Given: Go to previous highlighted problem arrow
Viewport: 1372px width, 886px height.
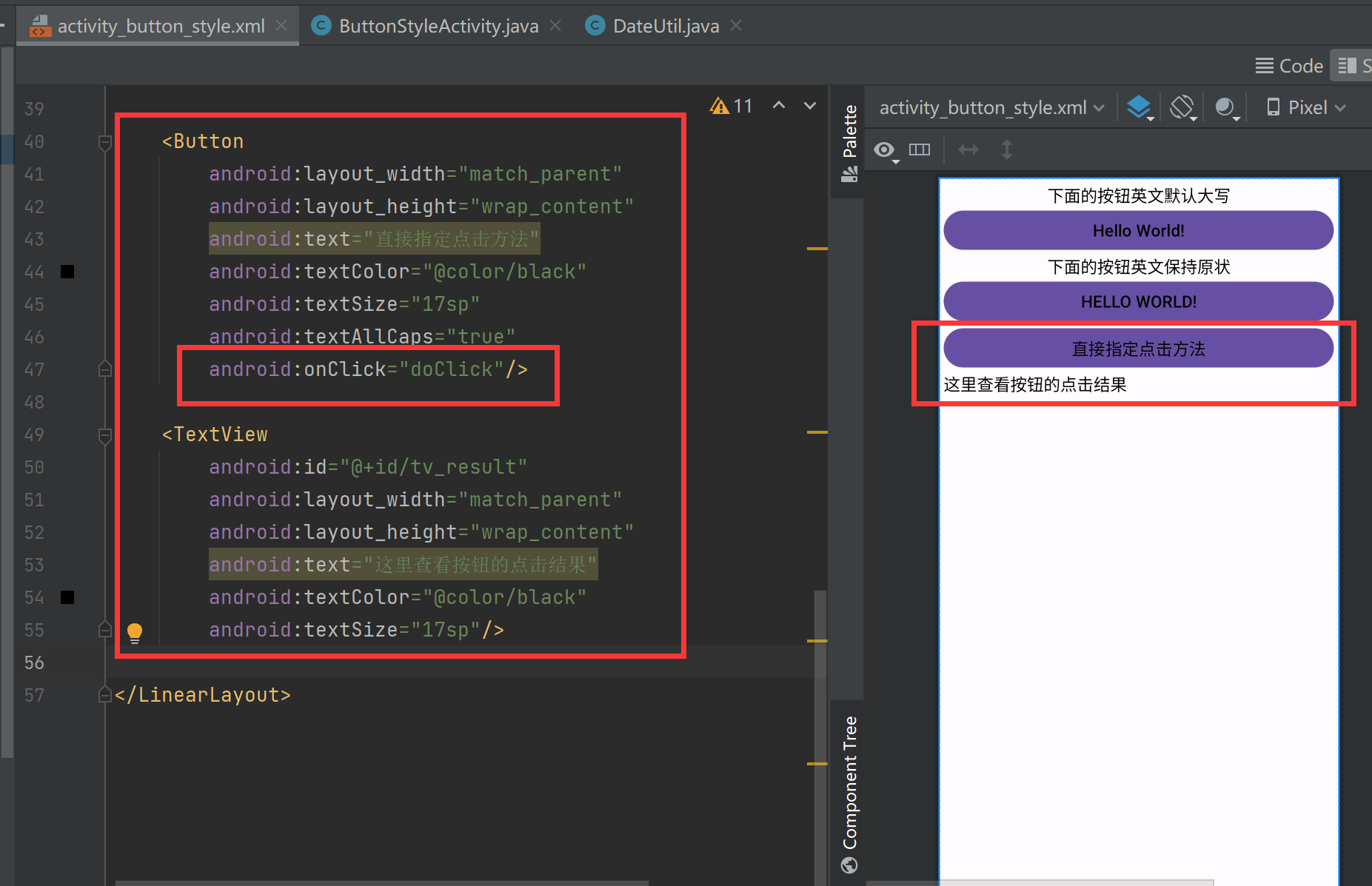Looking at the screenshot, I should pyautogui.click(x=779, y=106).
